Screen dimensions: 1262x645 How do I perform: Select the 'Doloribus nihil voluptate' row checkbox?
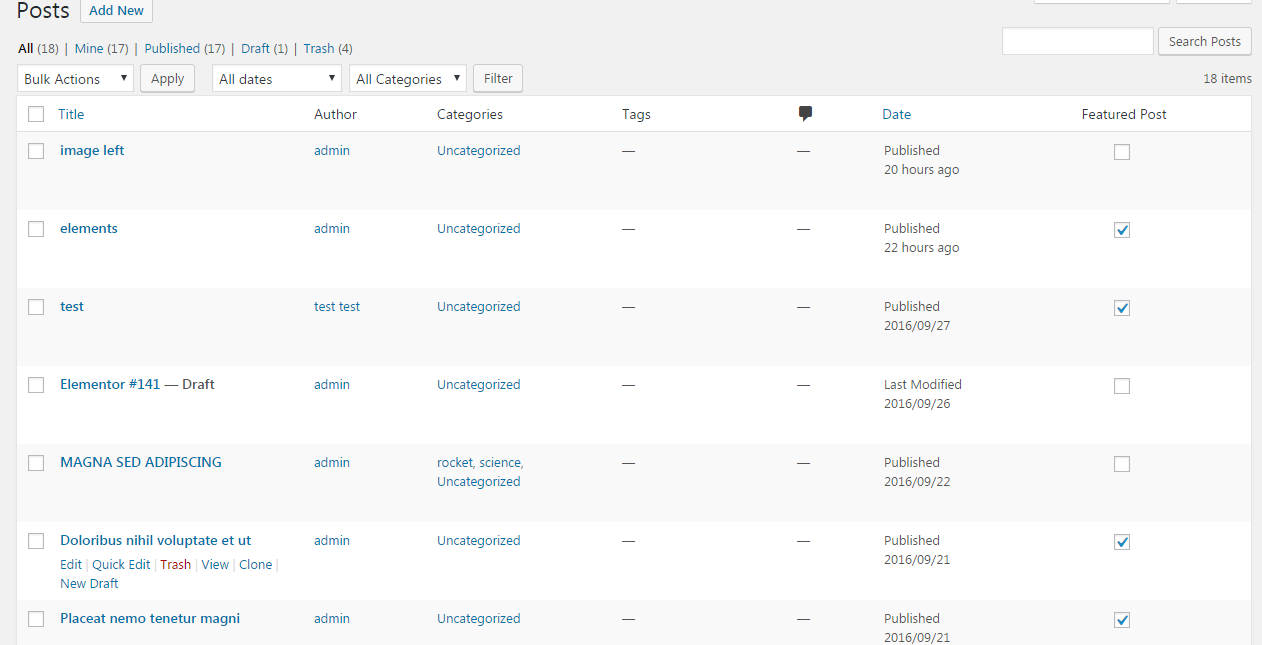tap(36, 541)
